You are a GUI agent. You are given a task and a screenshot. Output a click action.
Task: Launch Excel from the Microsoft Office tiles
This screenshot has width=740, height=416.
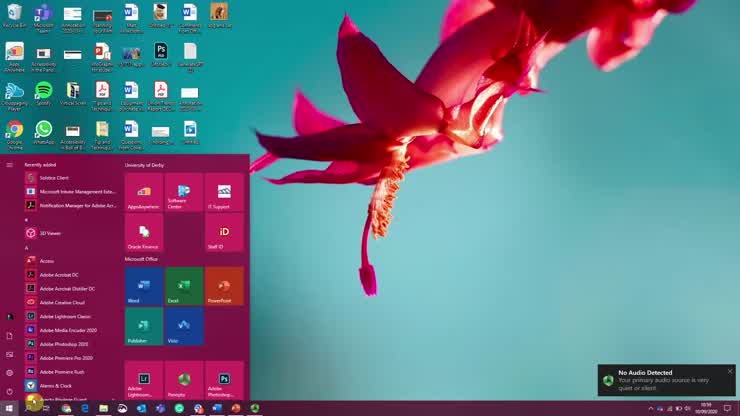pyautogui.click(x=184, y=286)
